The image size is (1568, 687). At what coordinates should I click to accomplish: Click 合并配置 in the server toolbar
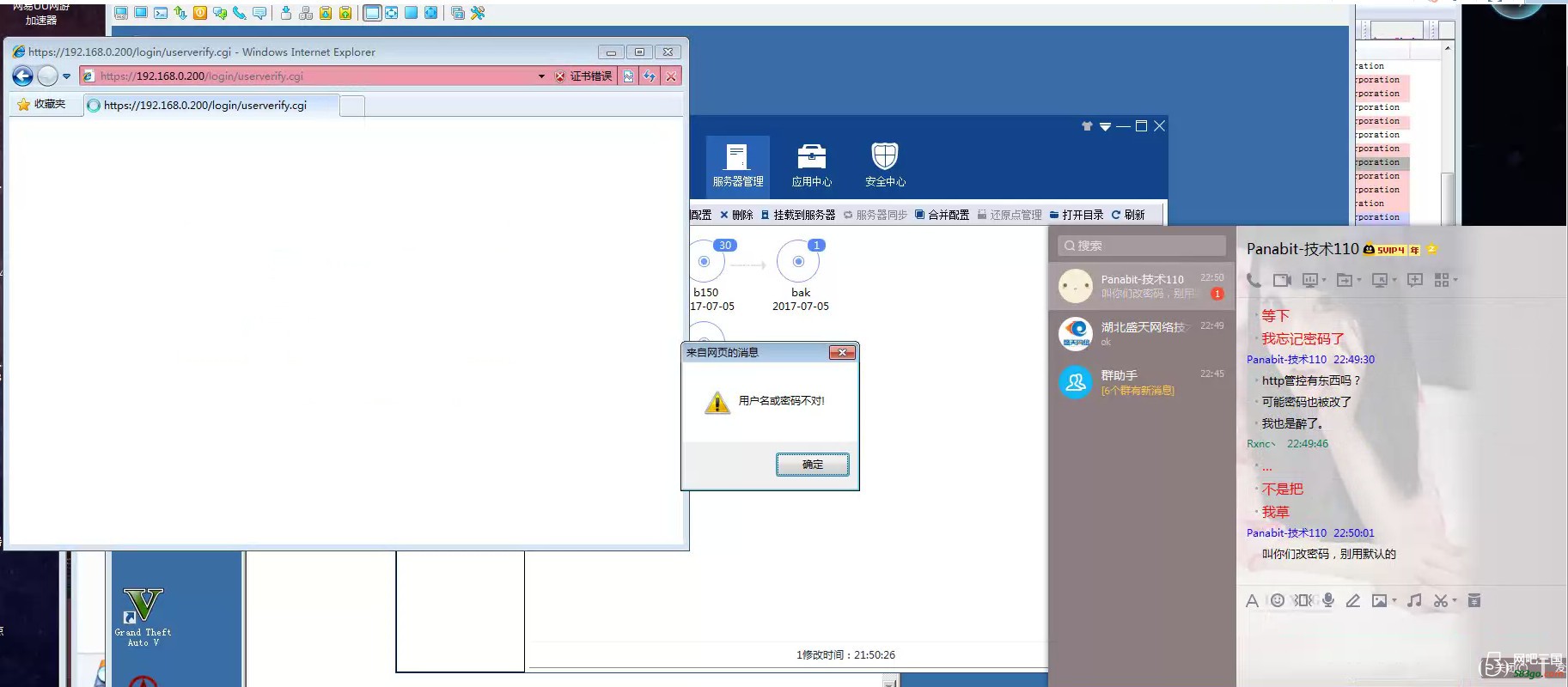click(x=942, y=215)
